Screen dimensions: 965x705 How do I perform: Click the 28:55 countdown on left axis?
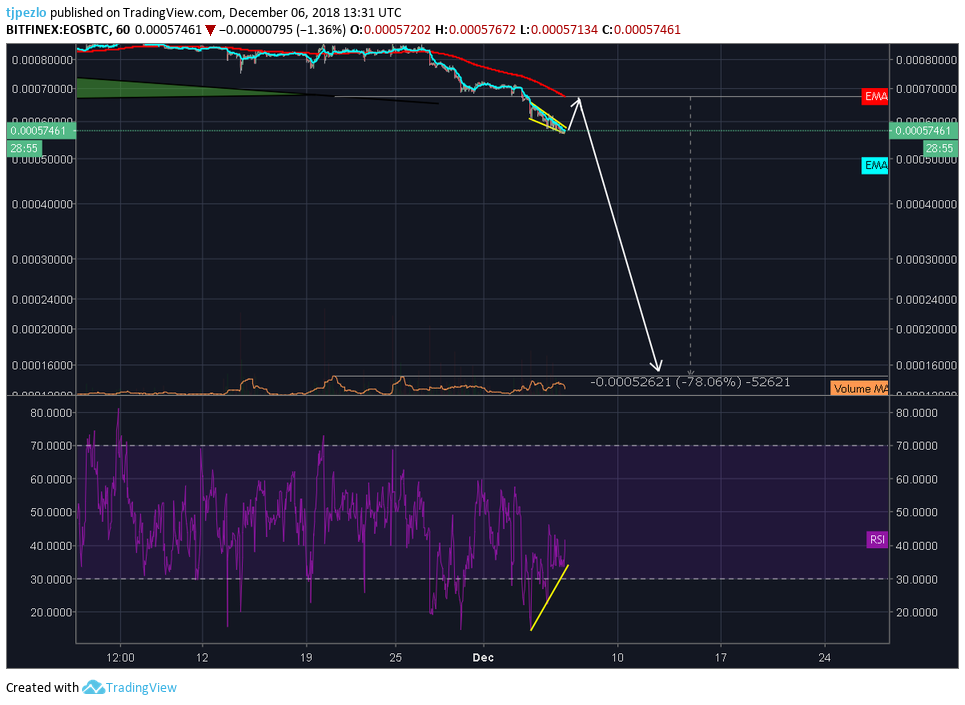[24, 148]
